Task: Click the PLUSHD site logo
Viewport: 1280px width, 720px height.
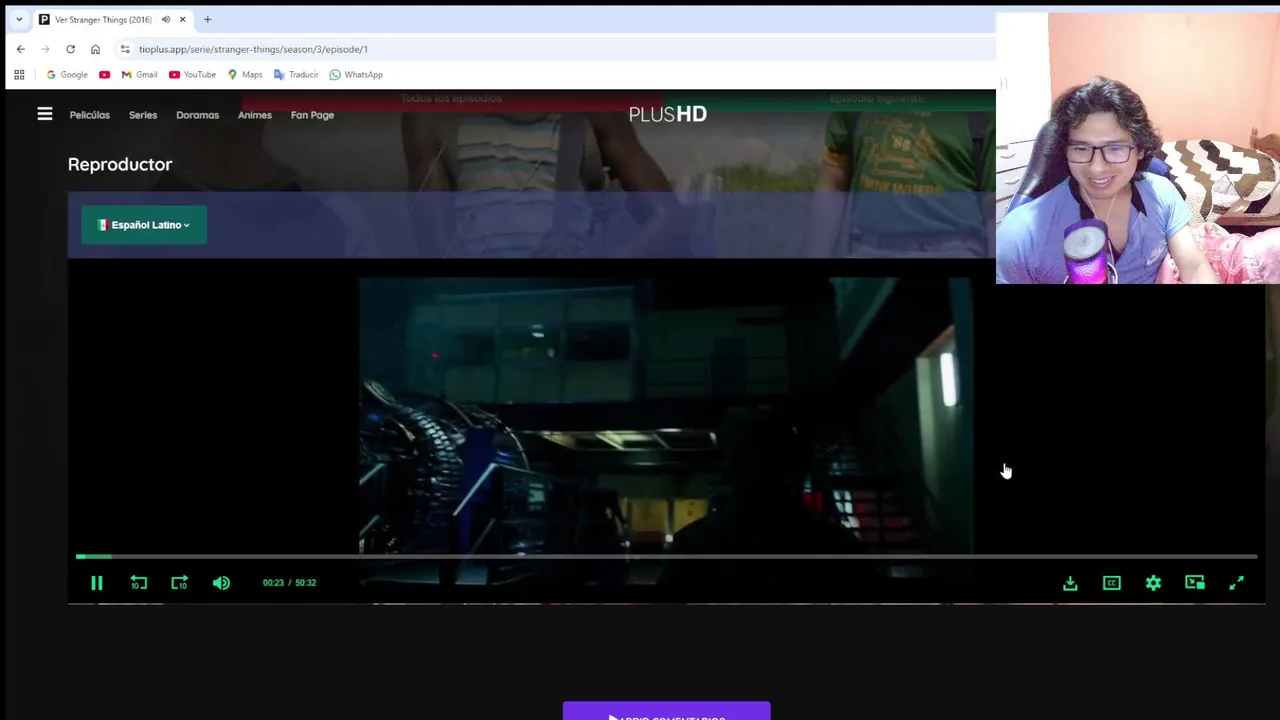Action: (667, 114)
